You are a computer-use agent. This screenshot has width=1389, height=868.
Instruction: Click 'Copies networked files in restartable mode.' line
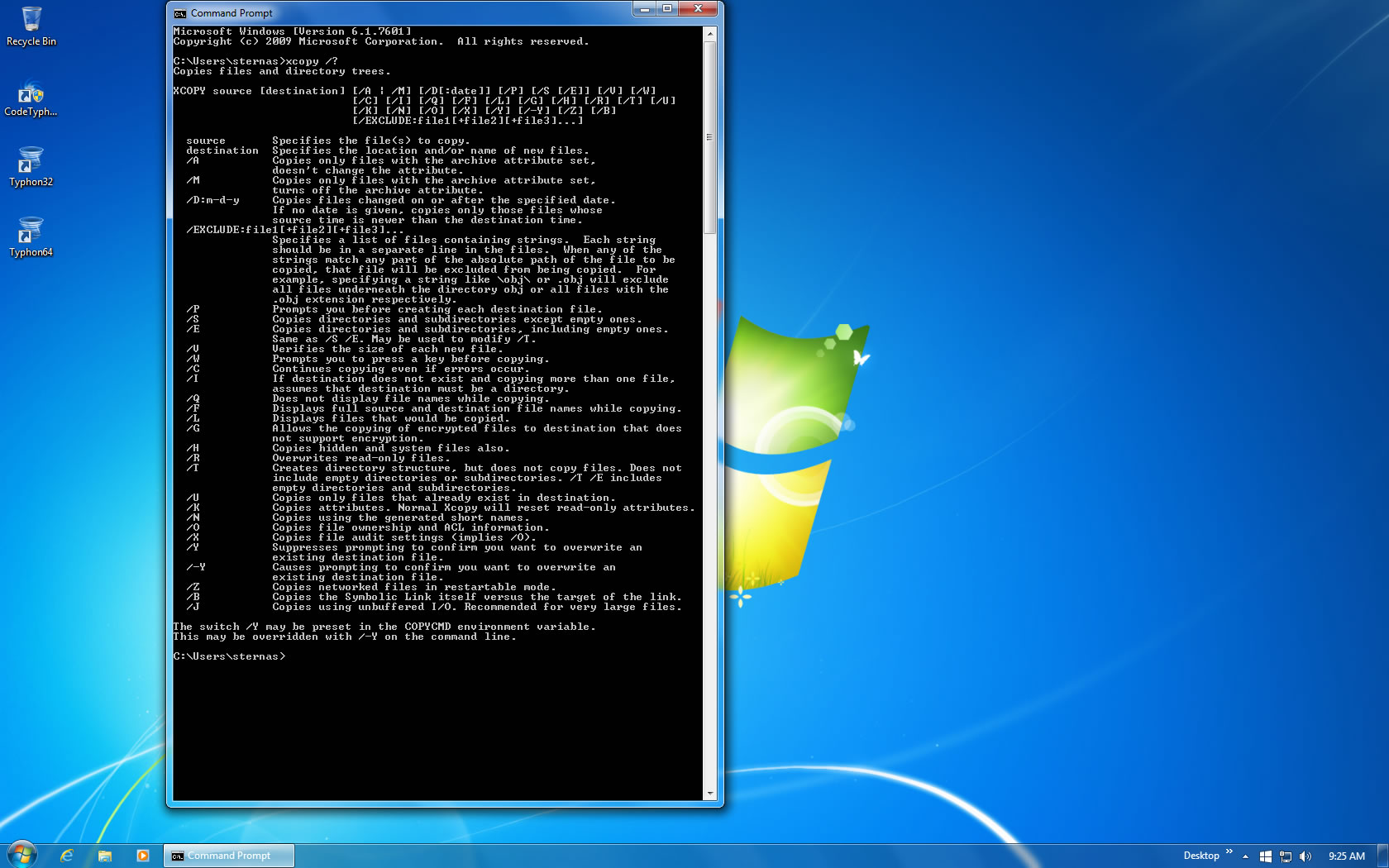click(x=414, y=588)
